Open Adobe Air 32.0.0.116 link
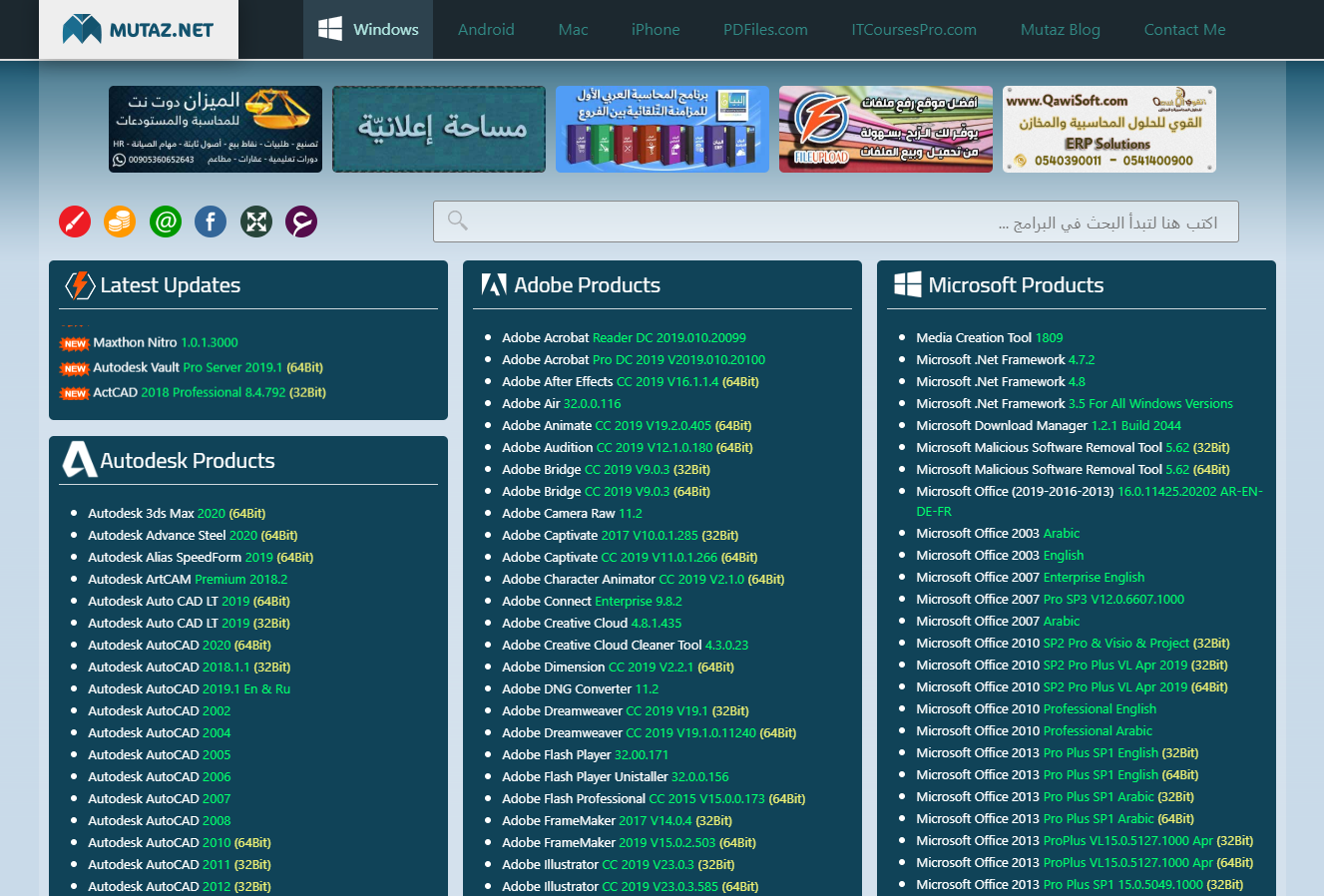The width and height of the screenshot is (1324, 896). [x=562, y=403]
